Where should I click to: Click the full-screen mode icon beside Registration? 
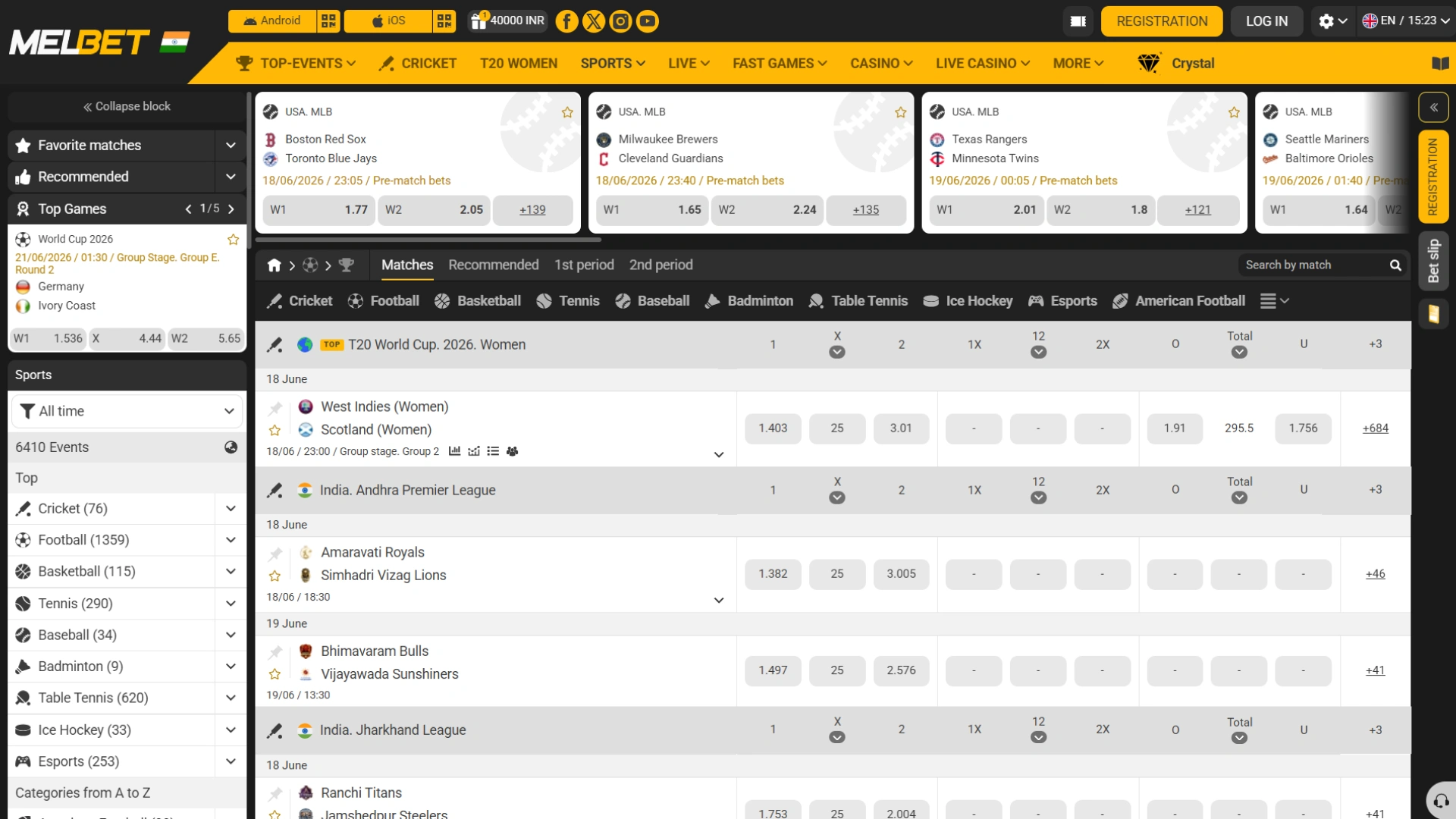click(1078, 21)
